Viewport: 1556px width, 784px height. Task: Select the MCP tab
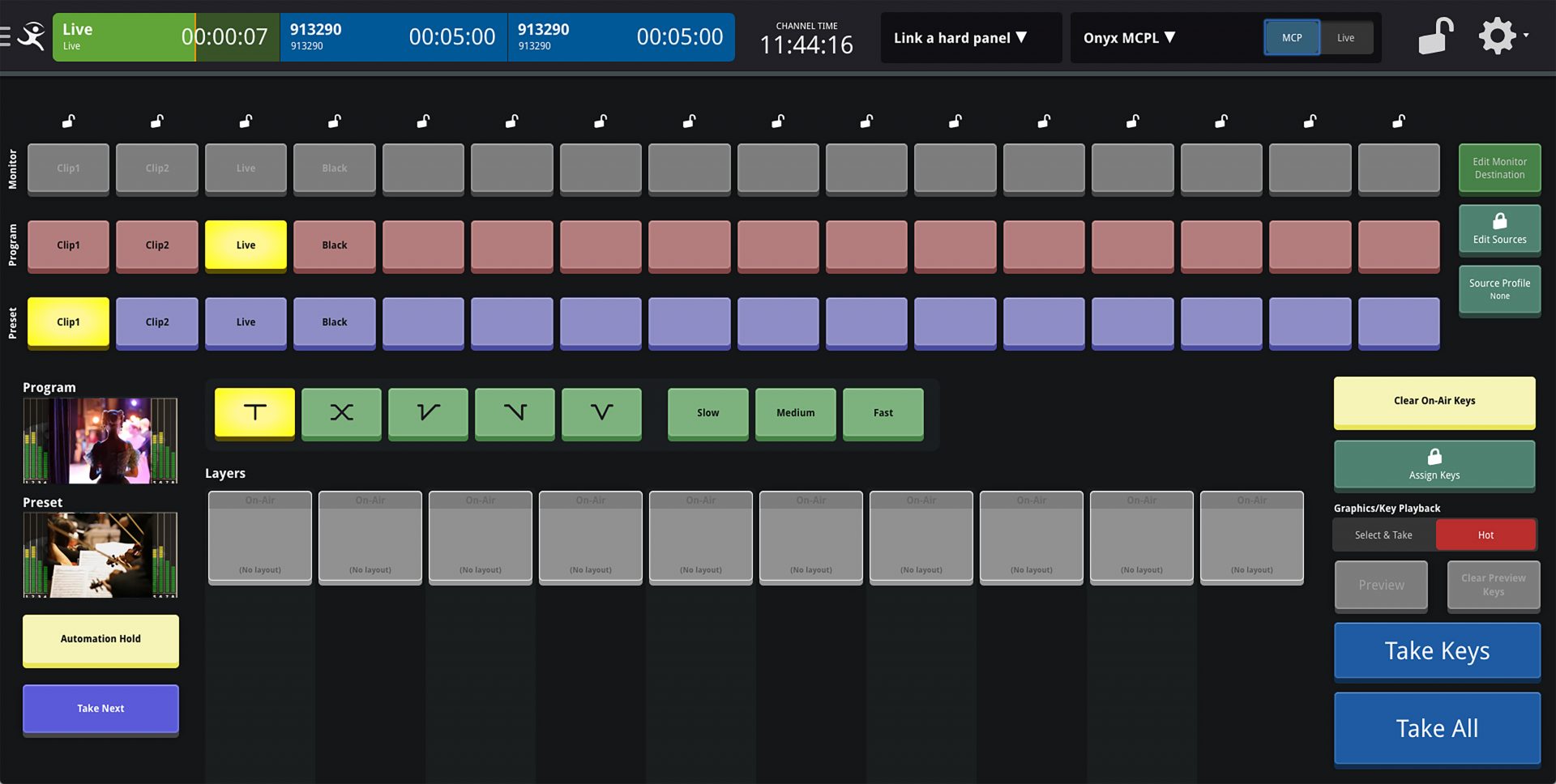(1292, 37)
